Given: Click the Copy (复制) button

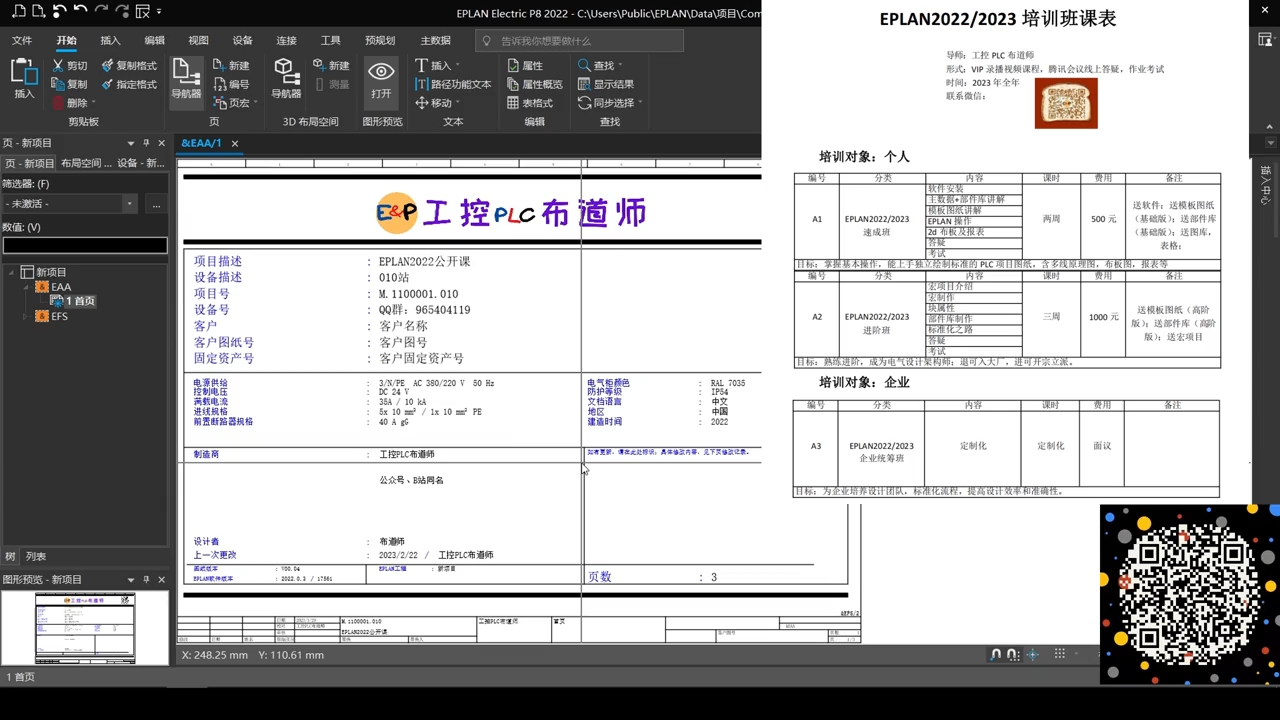Looking at the screenshot, I should (x=69, y=84).
